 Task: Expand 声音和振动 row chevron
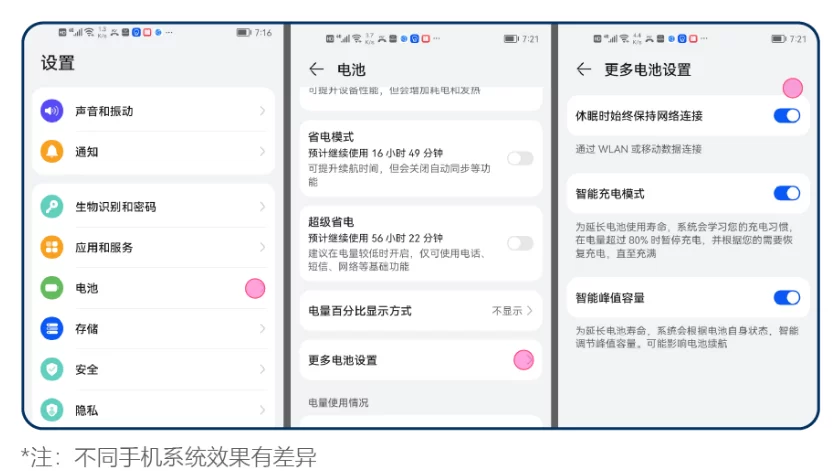tap(262, 111)
